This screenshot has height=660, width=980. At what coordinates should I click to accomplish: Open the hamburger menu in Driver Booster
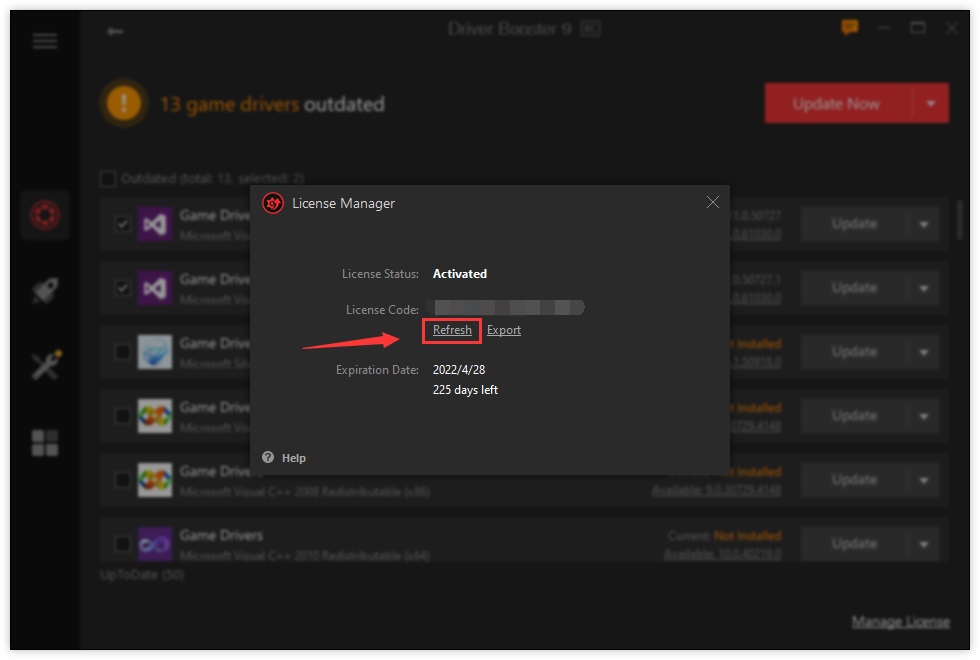click(x=45, y=41)
